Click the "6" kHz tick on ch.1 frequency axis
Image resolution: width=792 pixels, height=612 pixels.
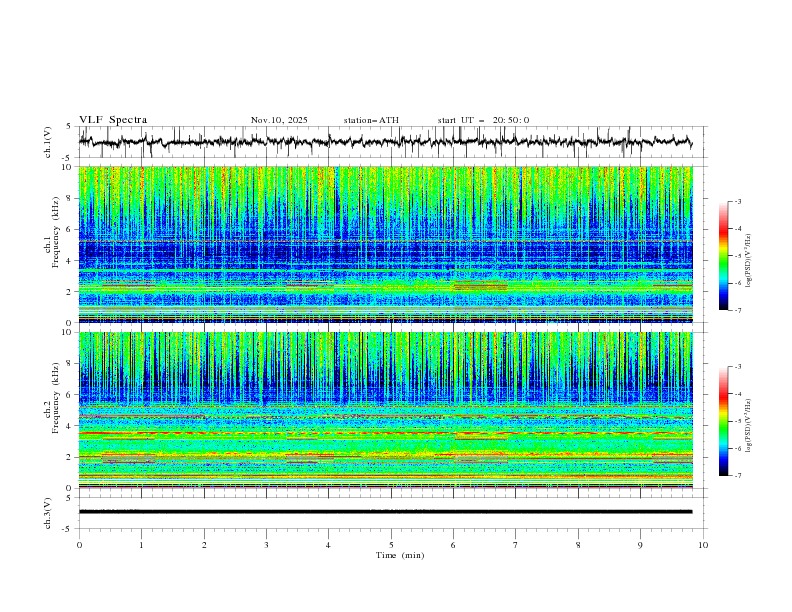[x=69, y=229]
